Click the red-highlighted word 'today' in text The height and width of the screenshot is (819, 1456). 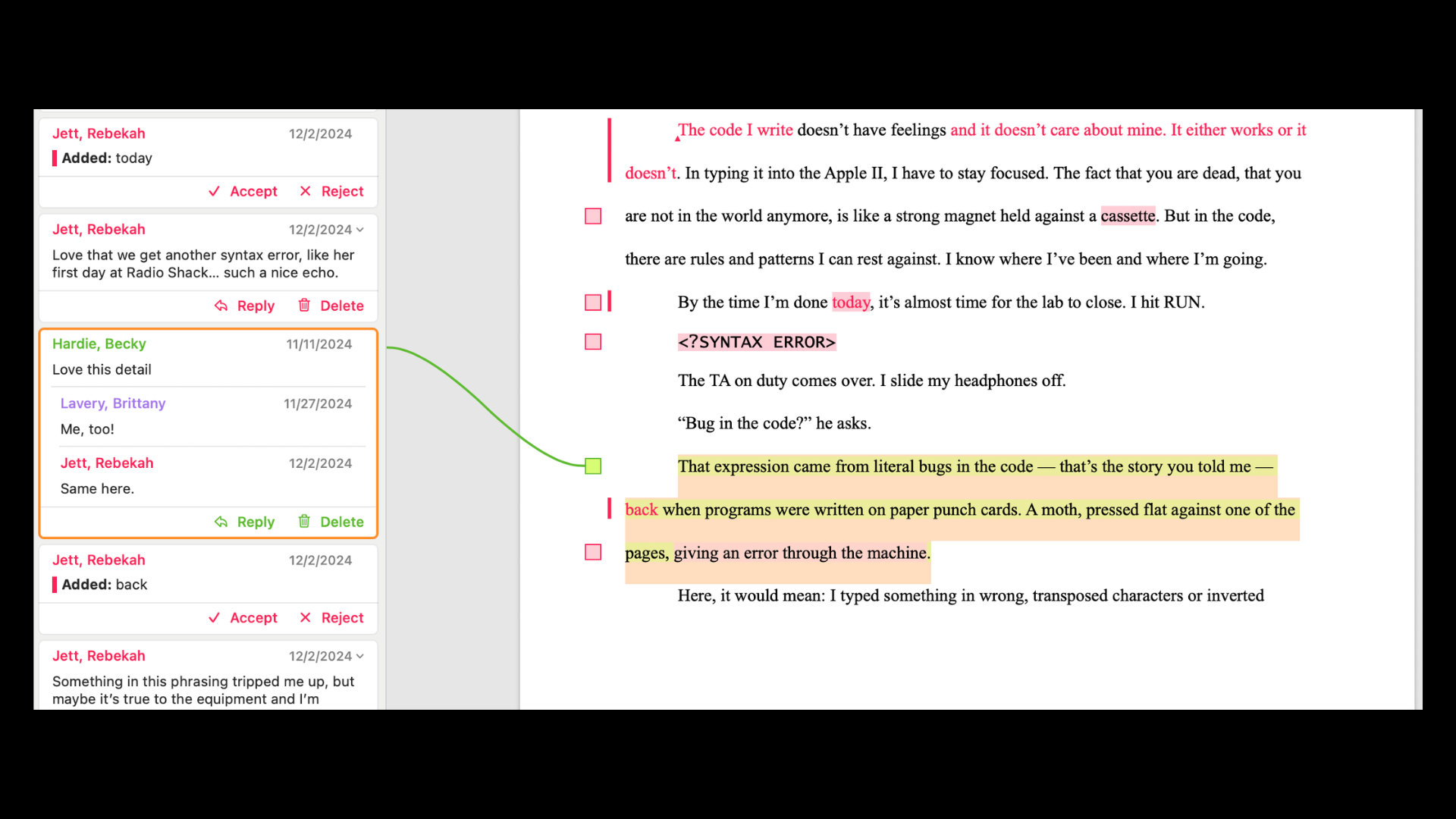click(x=851, y=303)
